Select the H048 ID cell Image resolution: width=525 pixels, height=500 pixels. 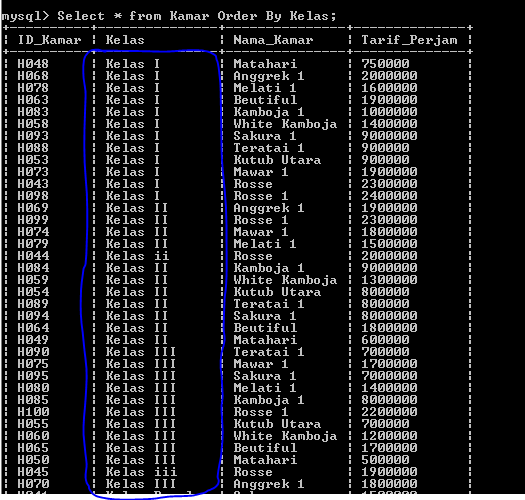point(33,64)
